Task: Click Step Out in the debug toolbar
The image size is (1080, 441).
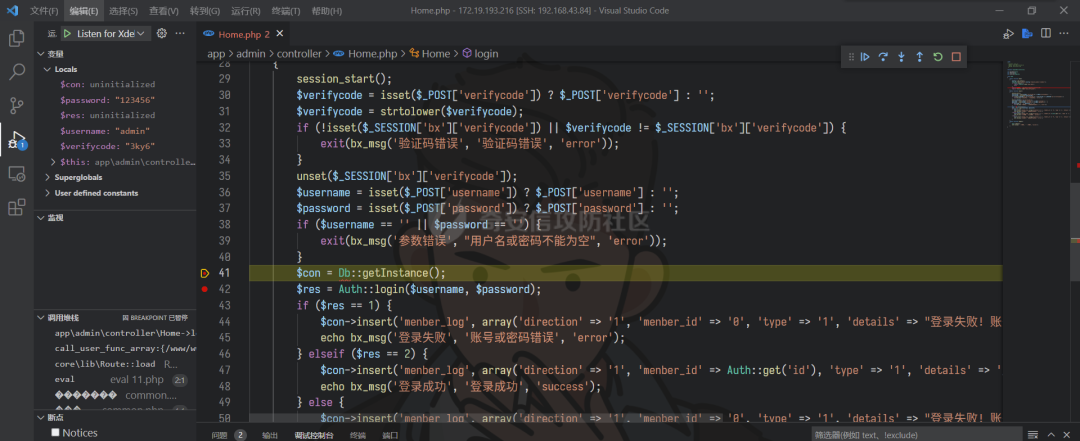Action: [x=919, y=57]
